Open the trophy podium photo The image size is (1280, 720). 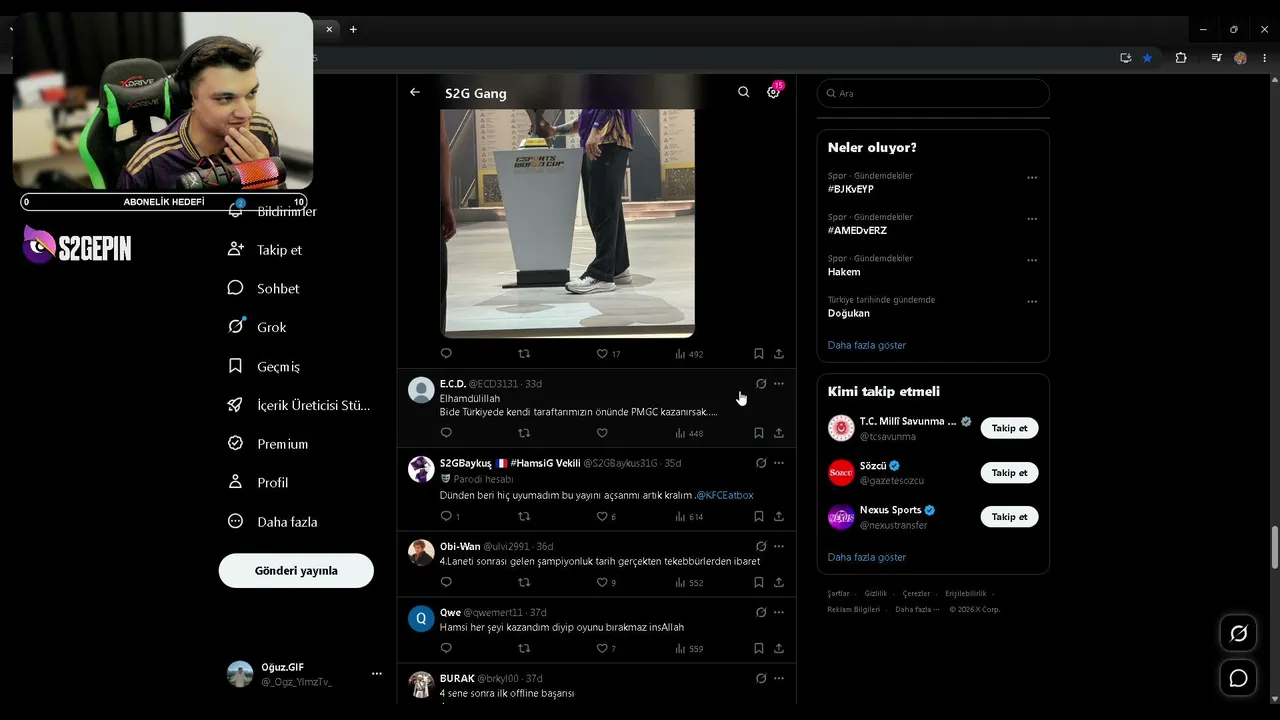[x=567, y=223]
